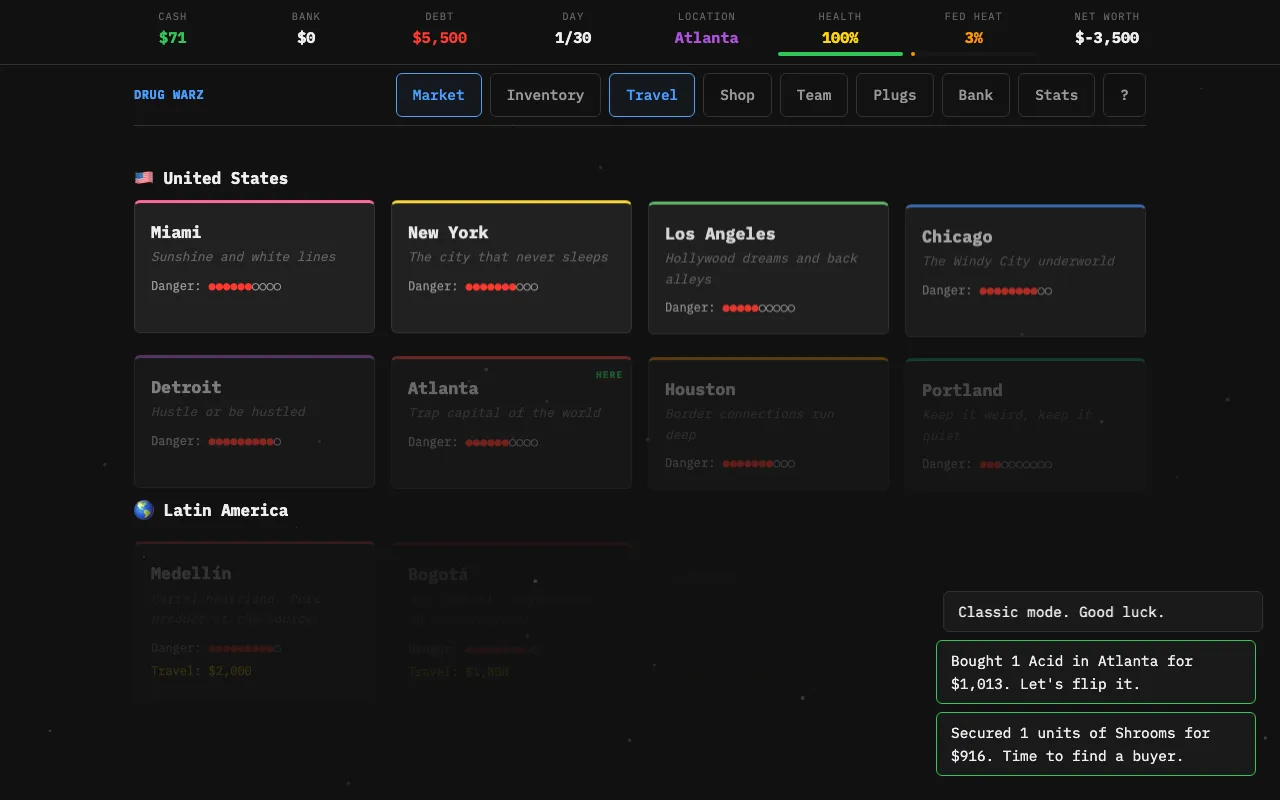
Task: Click the $-3,500 net worth value
Action: pyautogui.click(x=1107, y=38)
